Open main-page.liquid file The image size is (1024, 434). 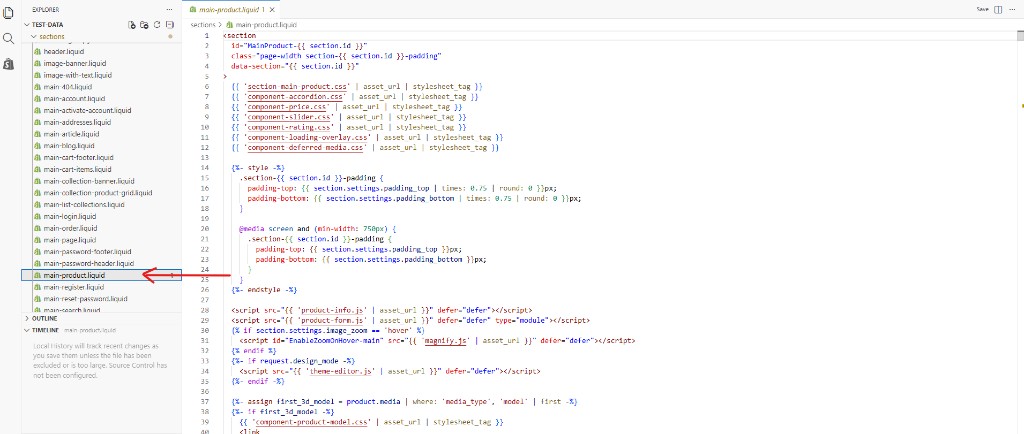70,240
